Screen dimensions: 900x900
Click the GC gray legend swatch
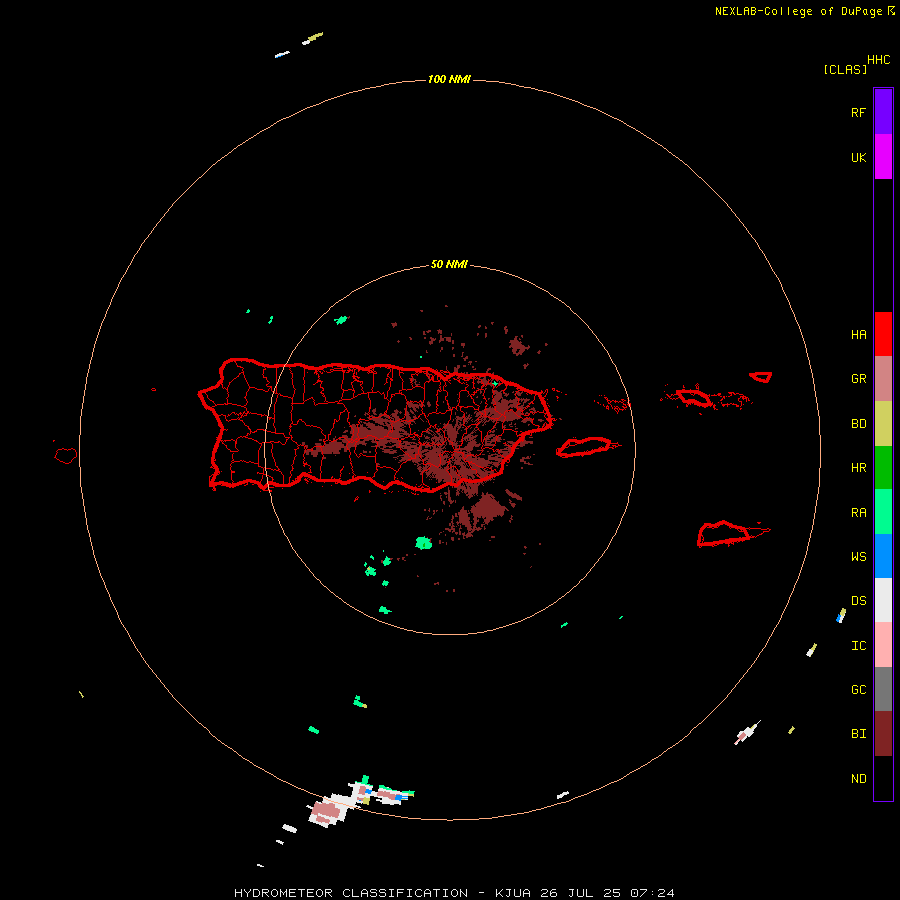click(x=883, y=689)
